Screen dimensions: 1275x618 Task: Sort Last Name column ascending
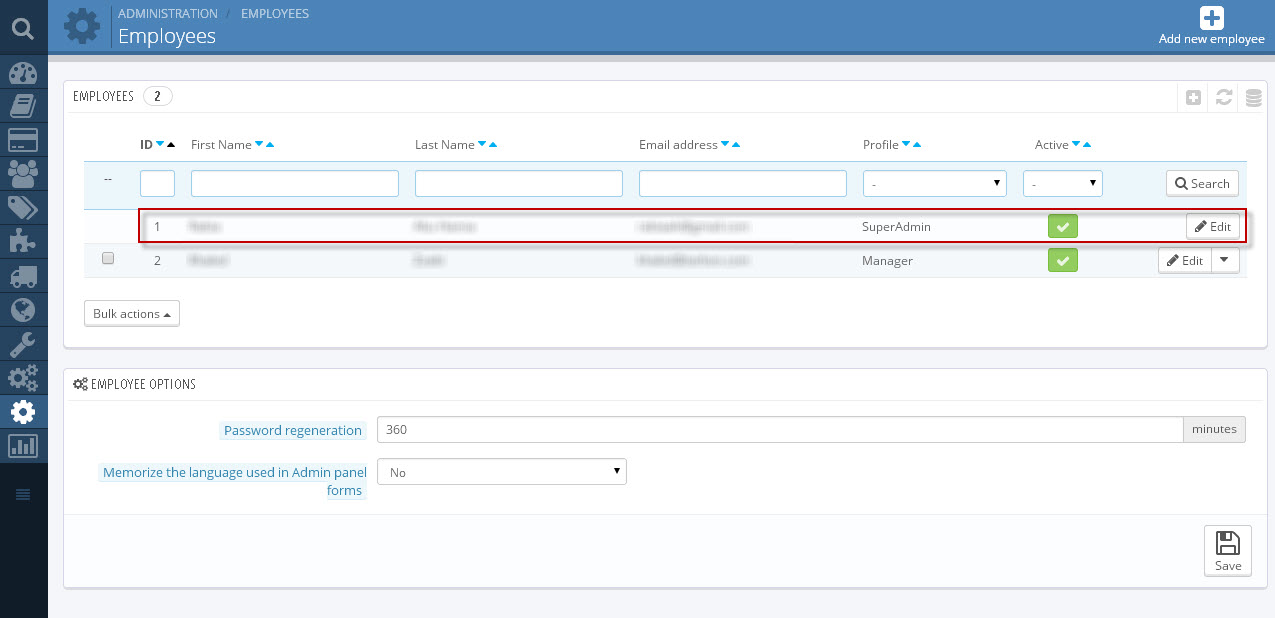[493, 145]
